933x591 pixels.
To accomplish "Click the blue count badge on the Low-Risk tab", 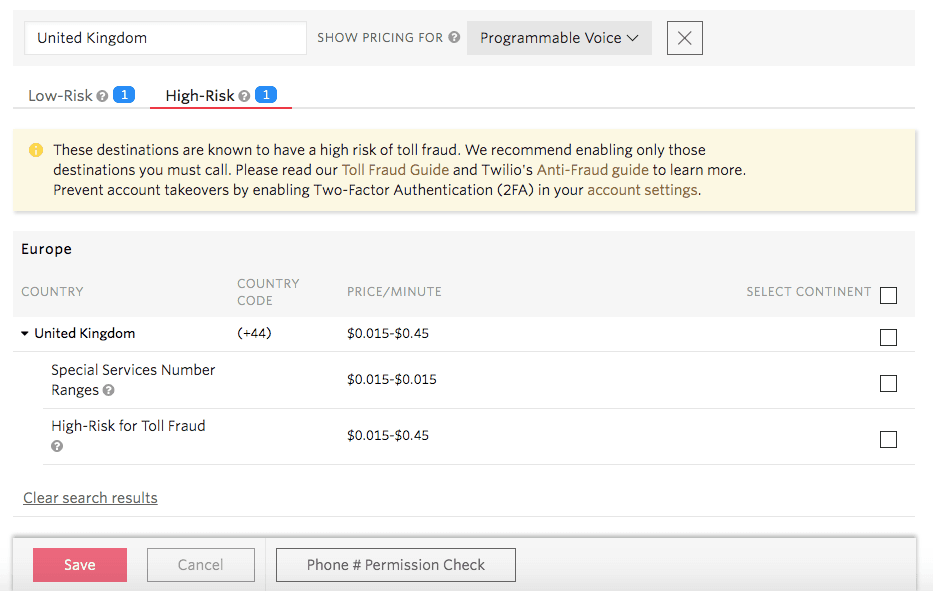I will [x=123, y=94].
